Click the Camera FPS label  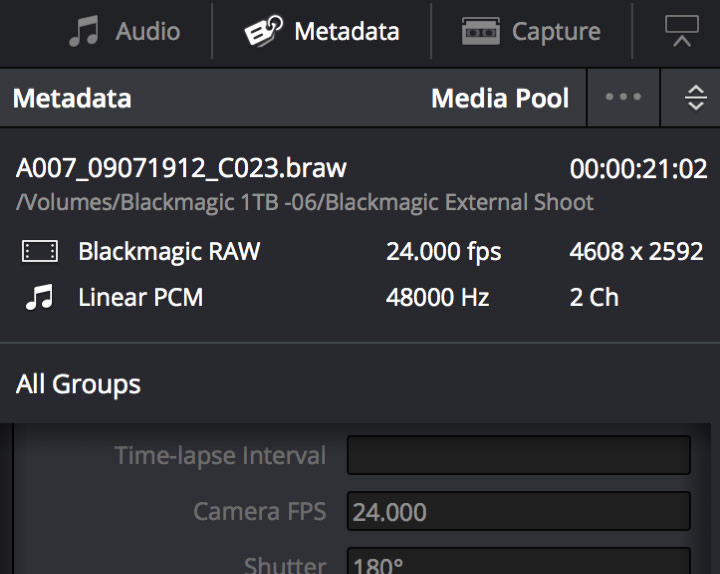[x=260, y=511]
